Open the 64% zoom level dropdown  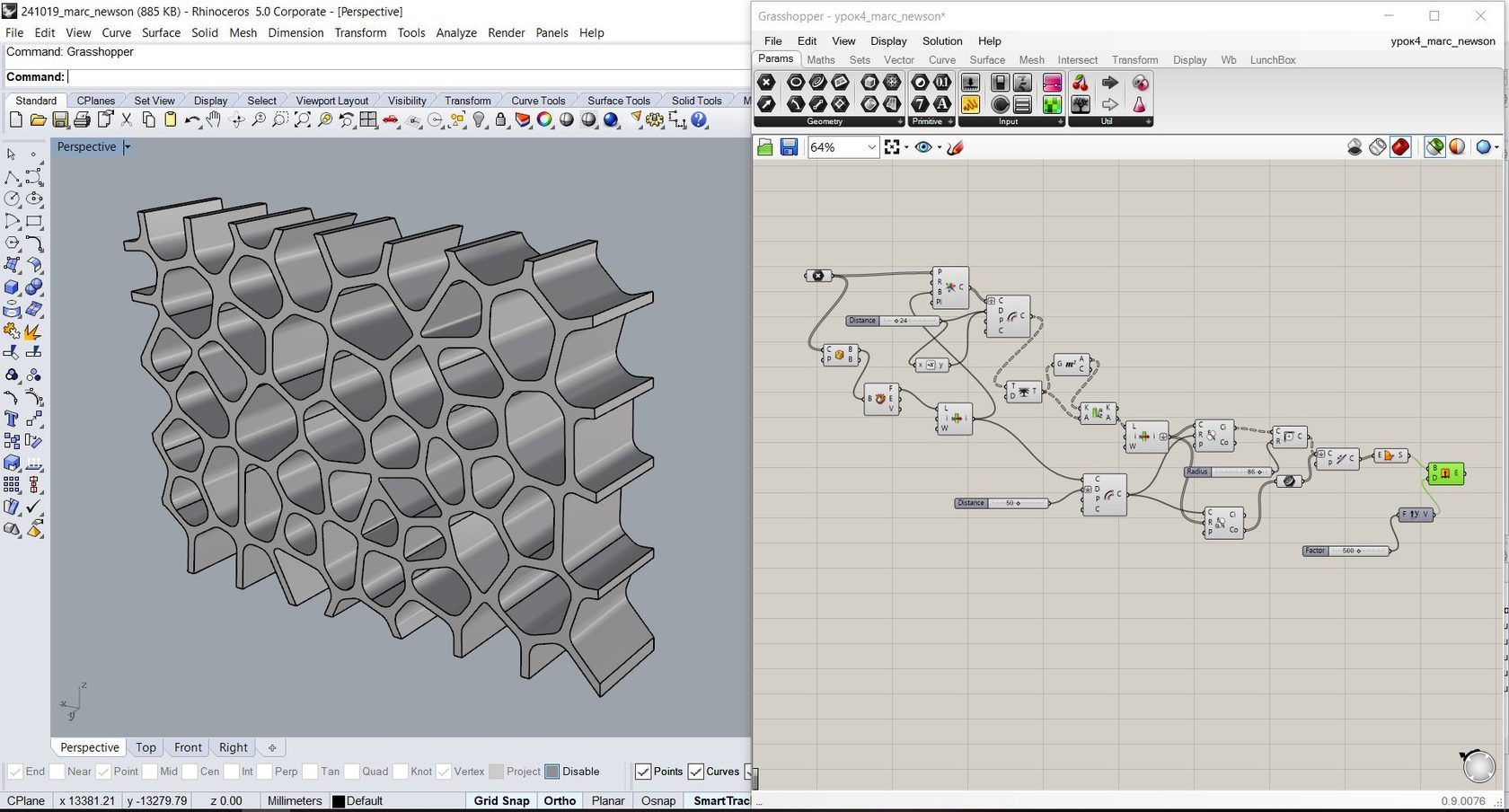click(871, 147)
